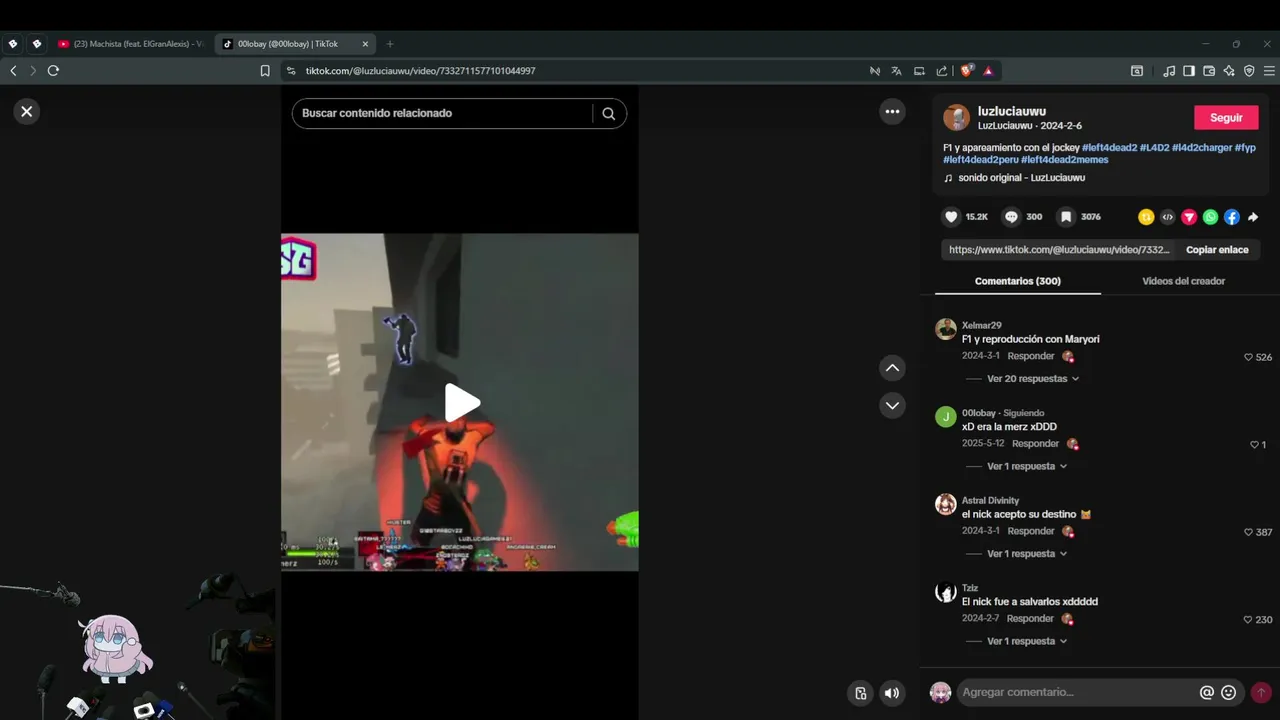Screen dimensions: 1280x720
Task: Open Brave Shields lion icon
Action: 966,71
